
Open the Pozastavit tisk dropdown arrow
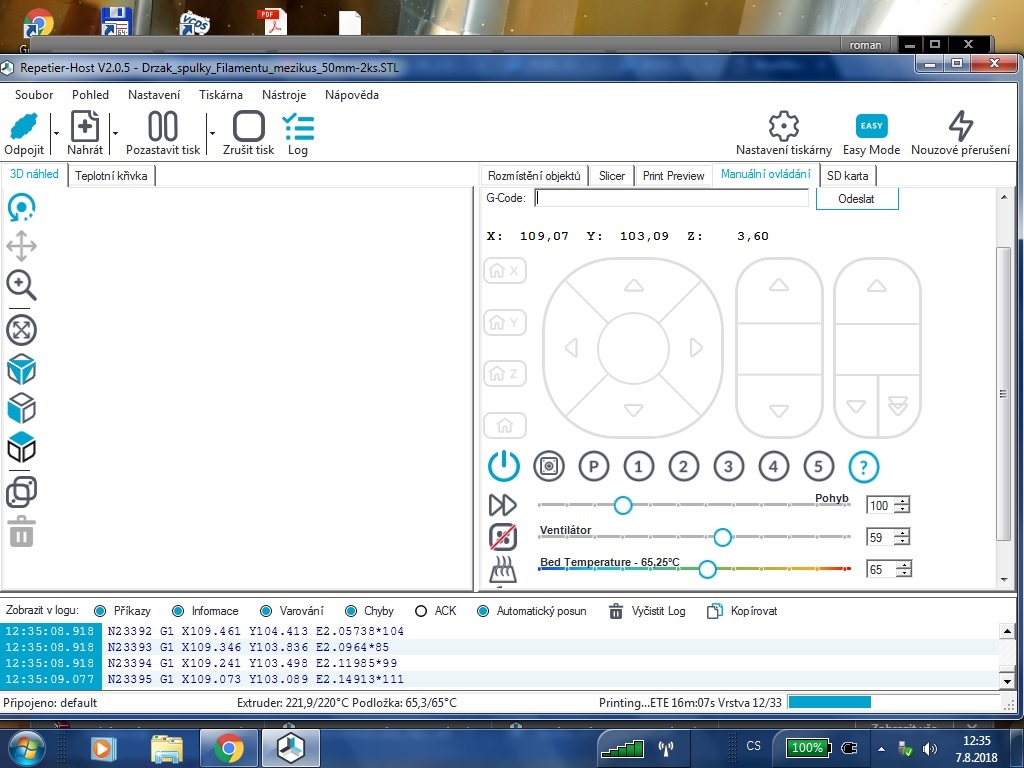coord(212,133)
